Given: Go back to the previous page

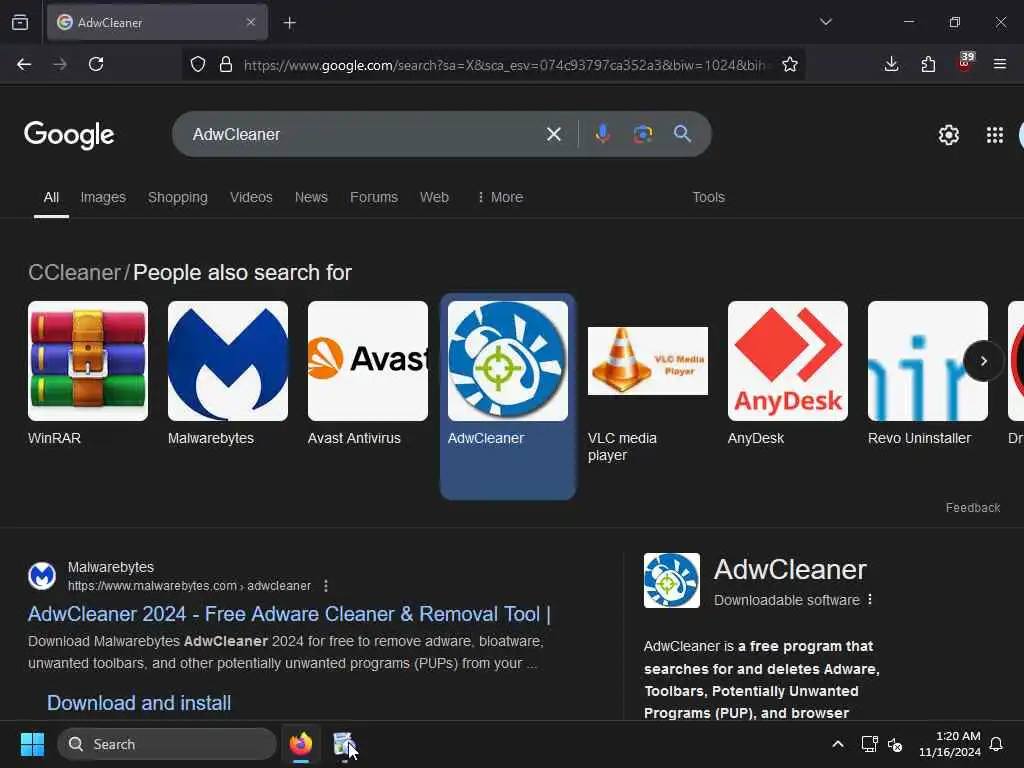Looking at the screenshot, I should coord(24,64).
